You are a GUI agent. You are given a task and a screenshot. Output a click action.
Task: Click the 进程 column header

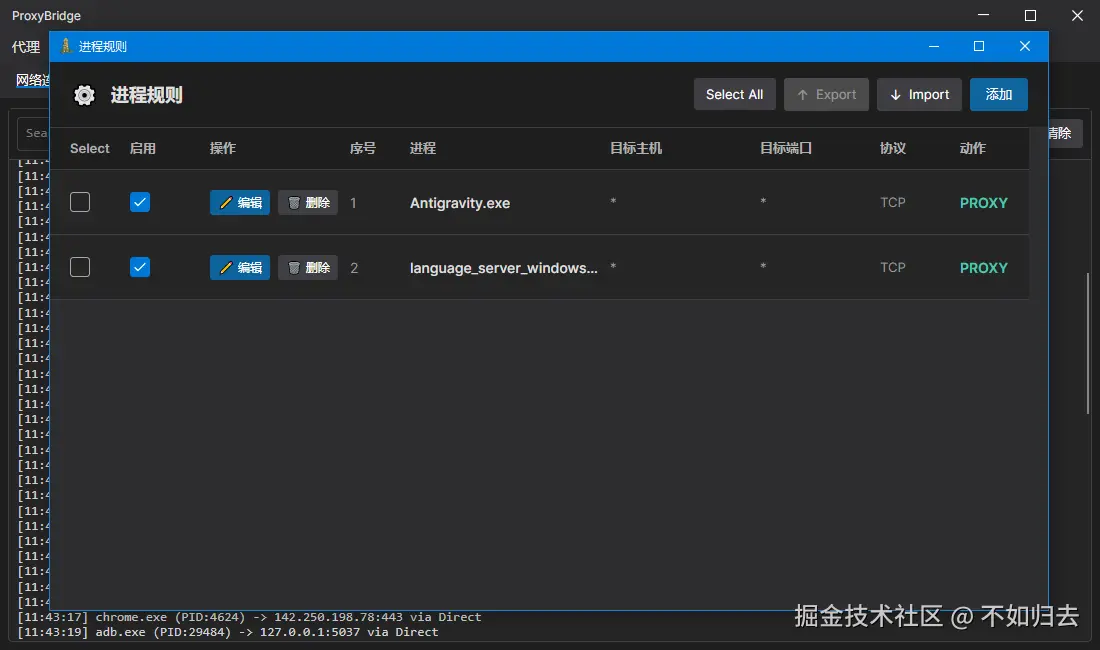point(423,148)
